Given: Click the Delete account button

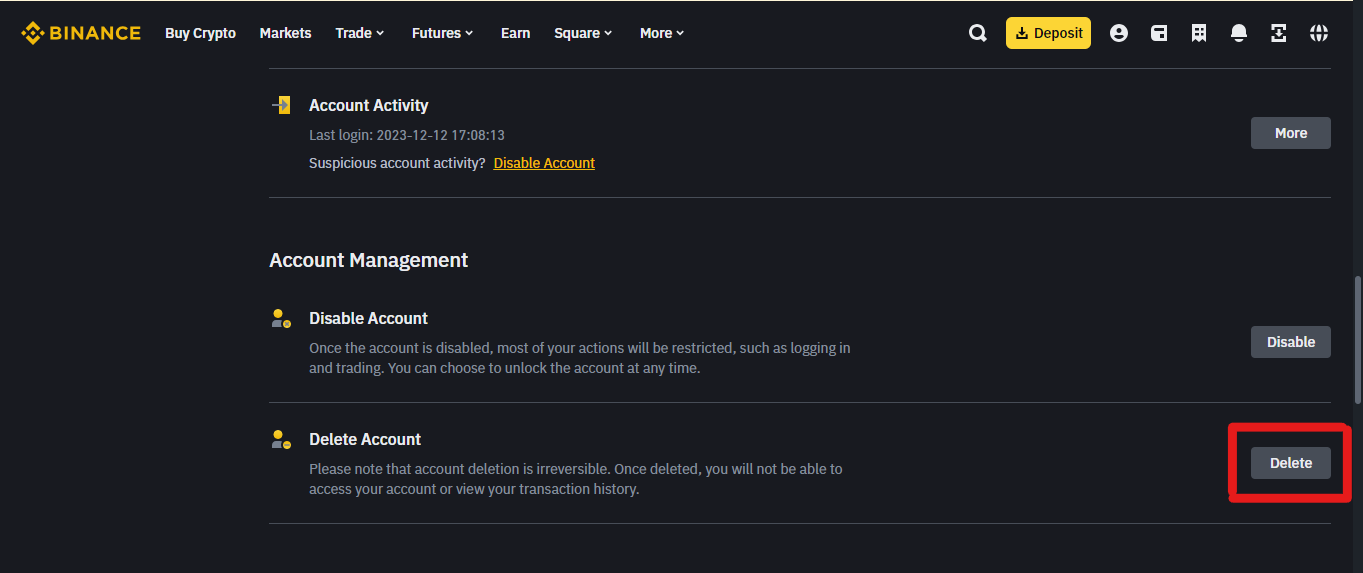Looking at the screenshot, I should [1291, 463].
